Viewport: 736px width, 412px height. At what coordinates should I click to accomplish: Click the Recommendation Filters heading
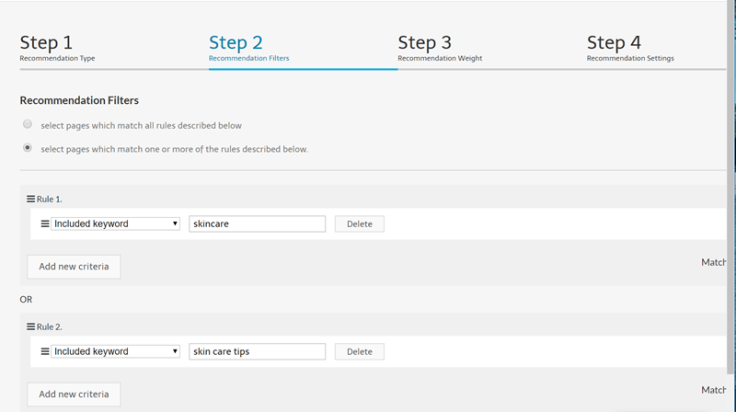pos(79,100)
